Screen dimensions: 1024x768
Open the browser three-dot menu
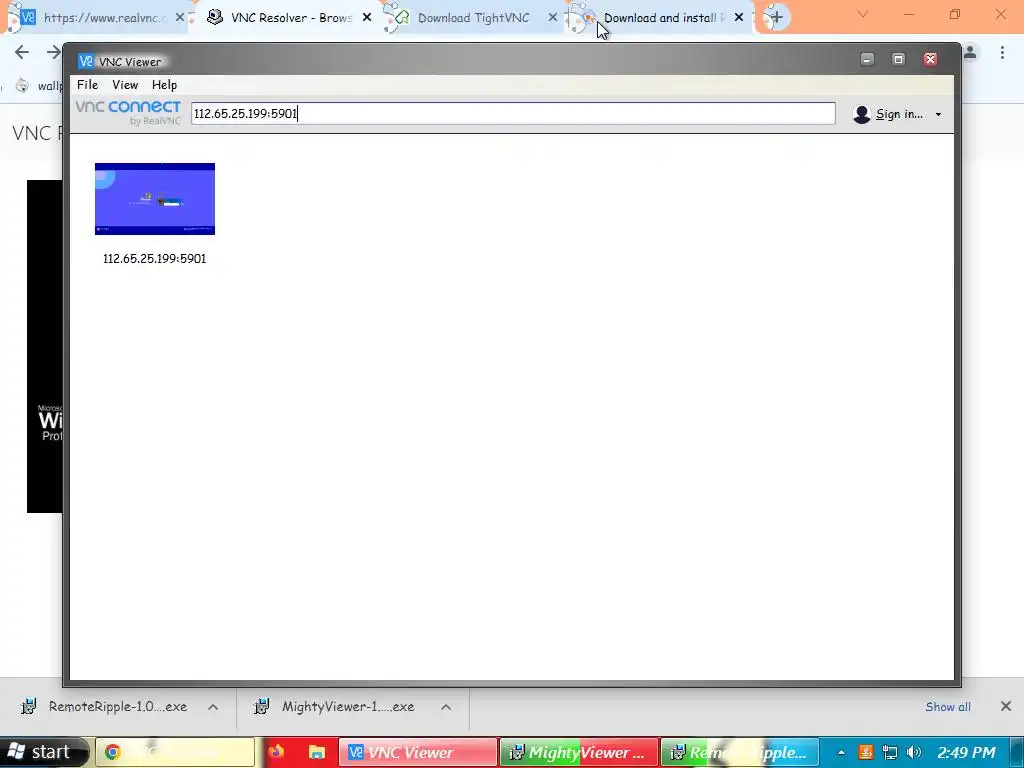[1002, 52]
